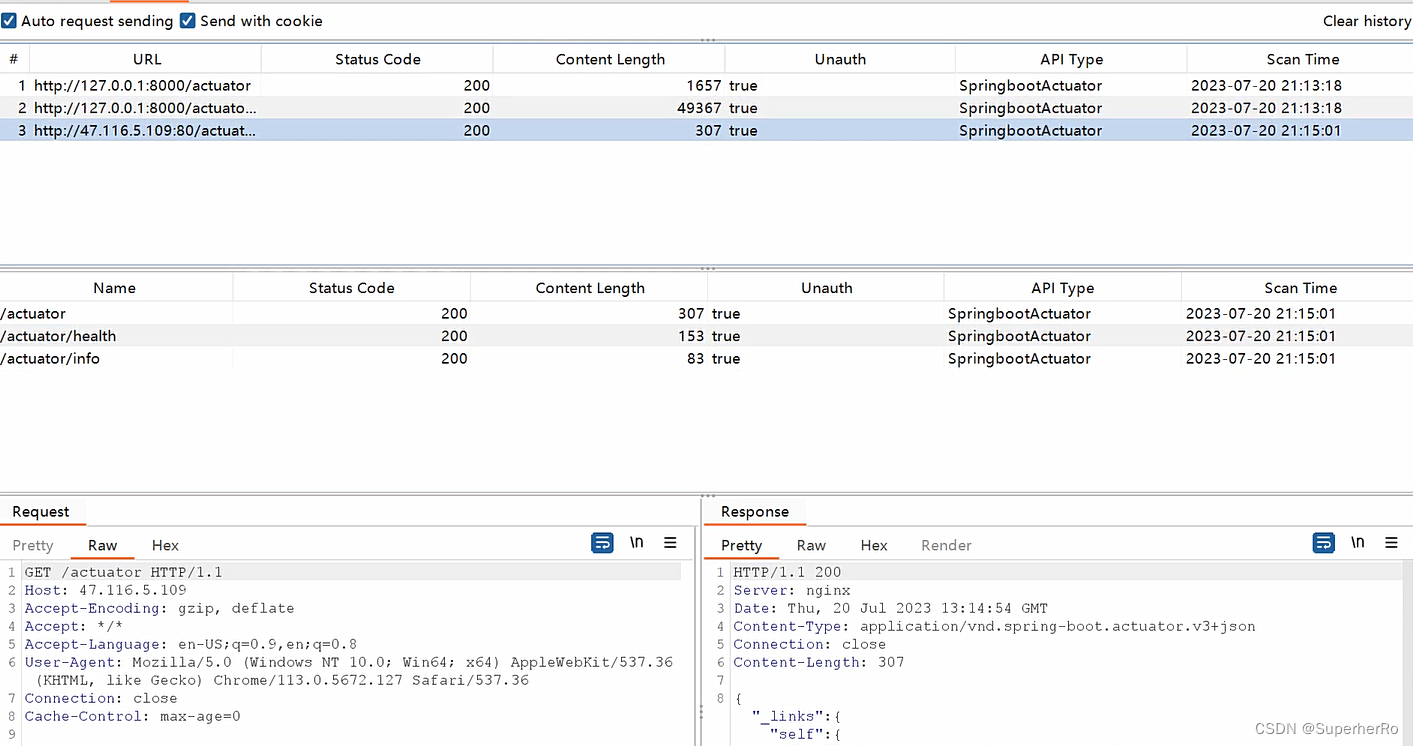This screenshot has height=746, width=1413.
Task: Sort lower table by Scan Time header
Action: pyautogui.click(x=1300, y=288)
